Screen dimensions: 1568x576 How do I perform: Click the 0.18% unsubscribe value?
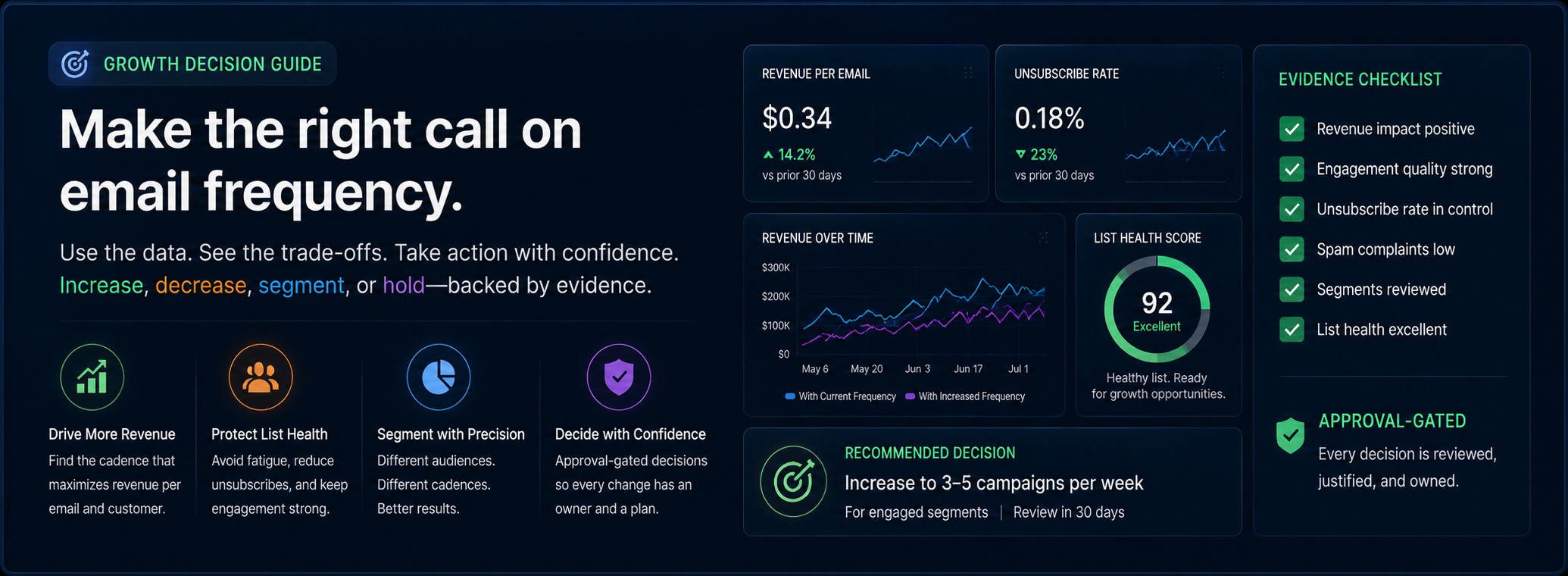(1049, 118)
